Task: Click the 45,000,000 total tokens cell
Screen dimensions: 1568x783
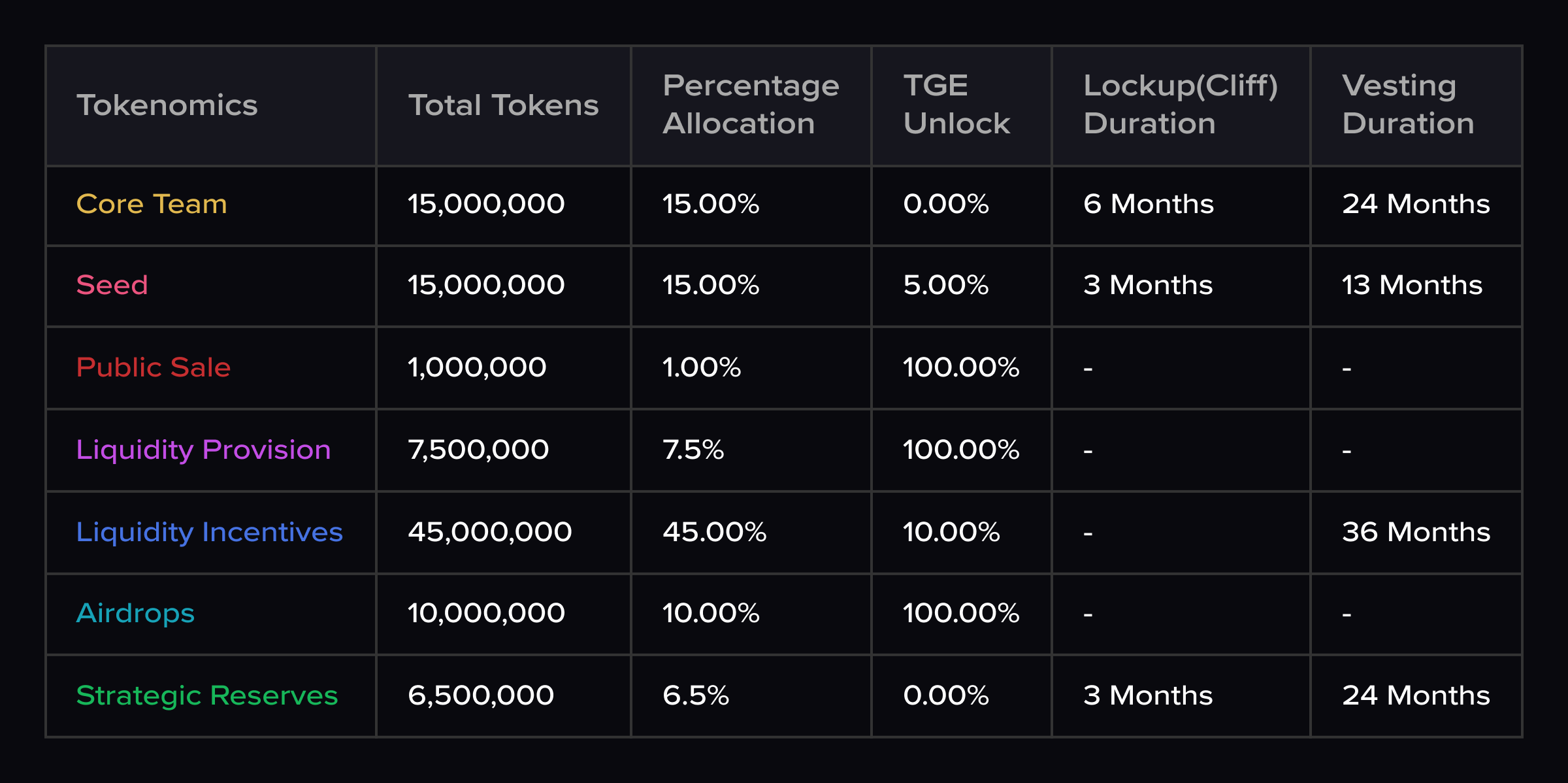Action: pyautogui.click(x=489, y=532)
